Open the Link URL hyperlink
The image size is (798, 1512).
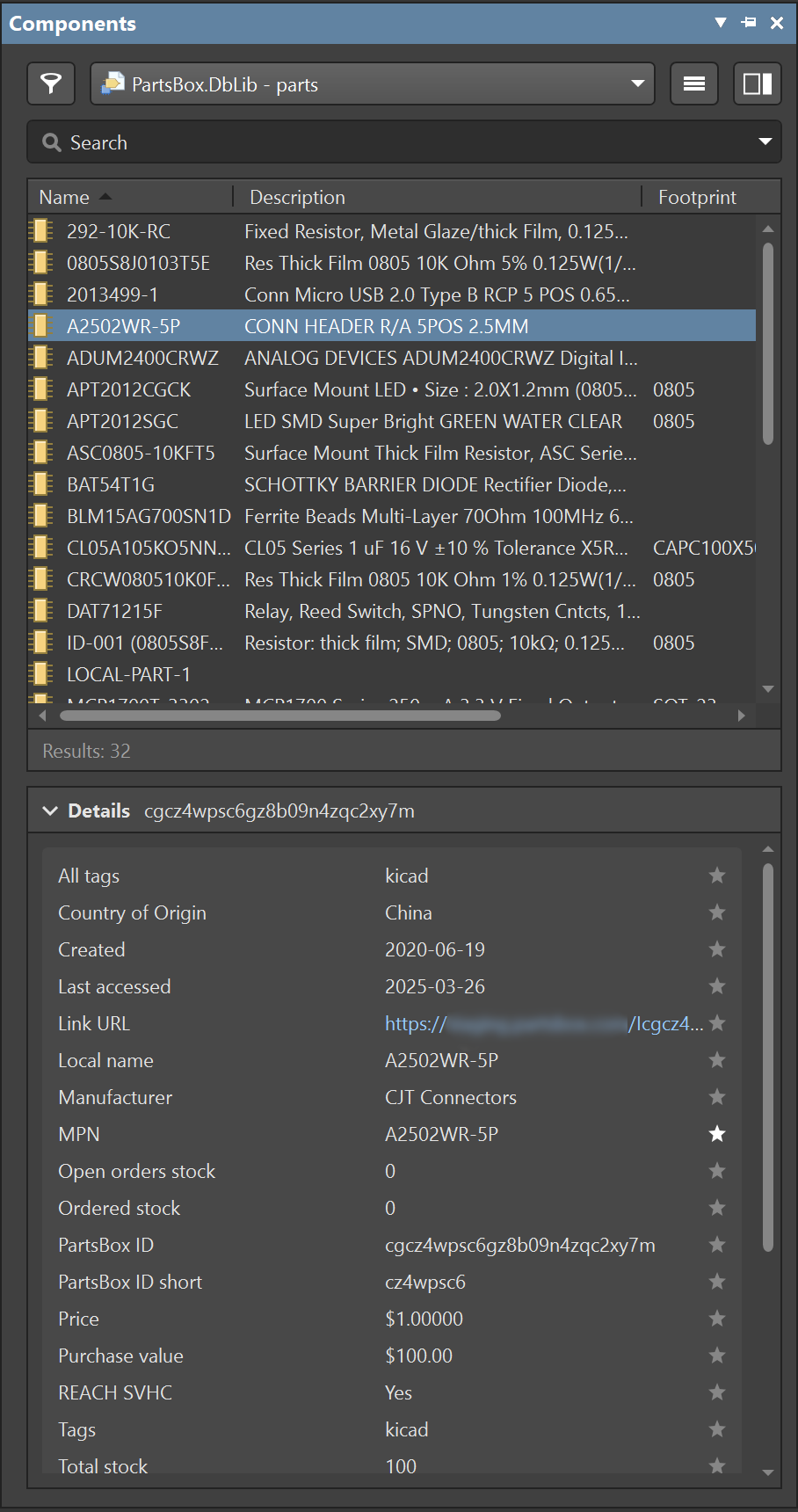543,1023
